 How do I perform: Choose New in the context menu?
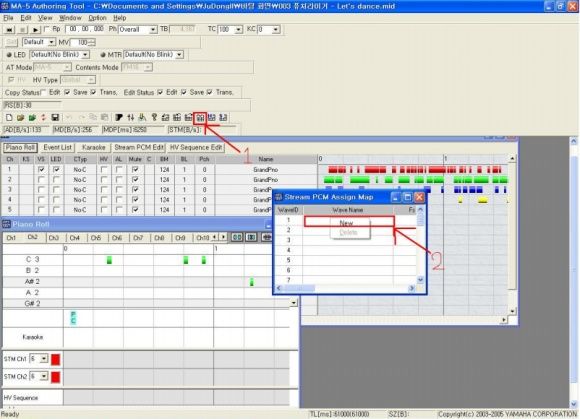(346, 223)
